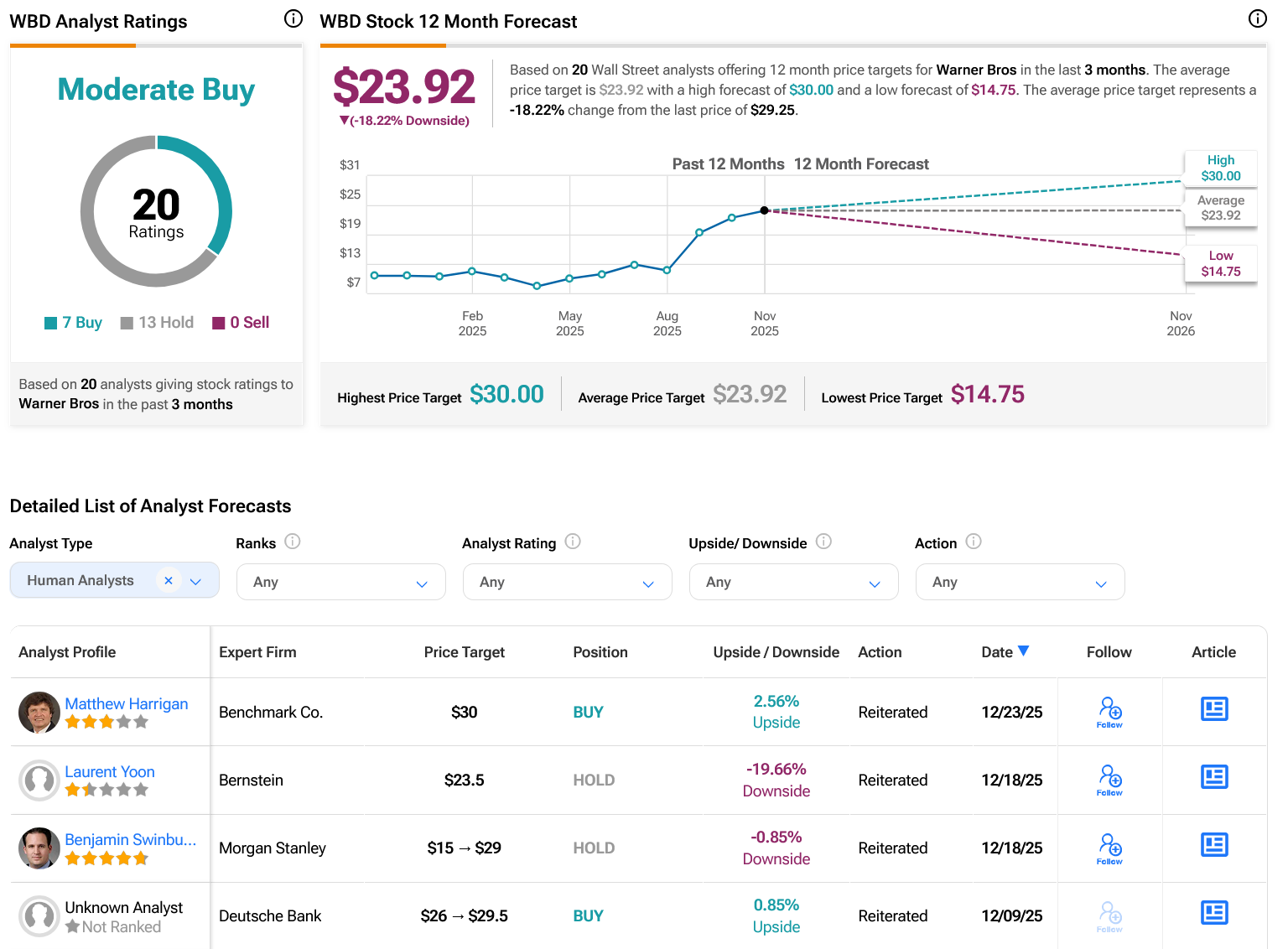Click the Ranks info icon

[x=293, y=542]
